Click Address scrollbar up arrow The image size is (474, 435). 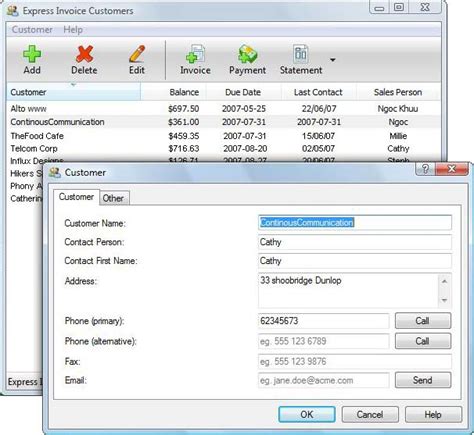point(444,282)
